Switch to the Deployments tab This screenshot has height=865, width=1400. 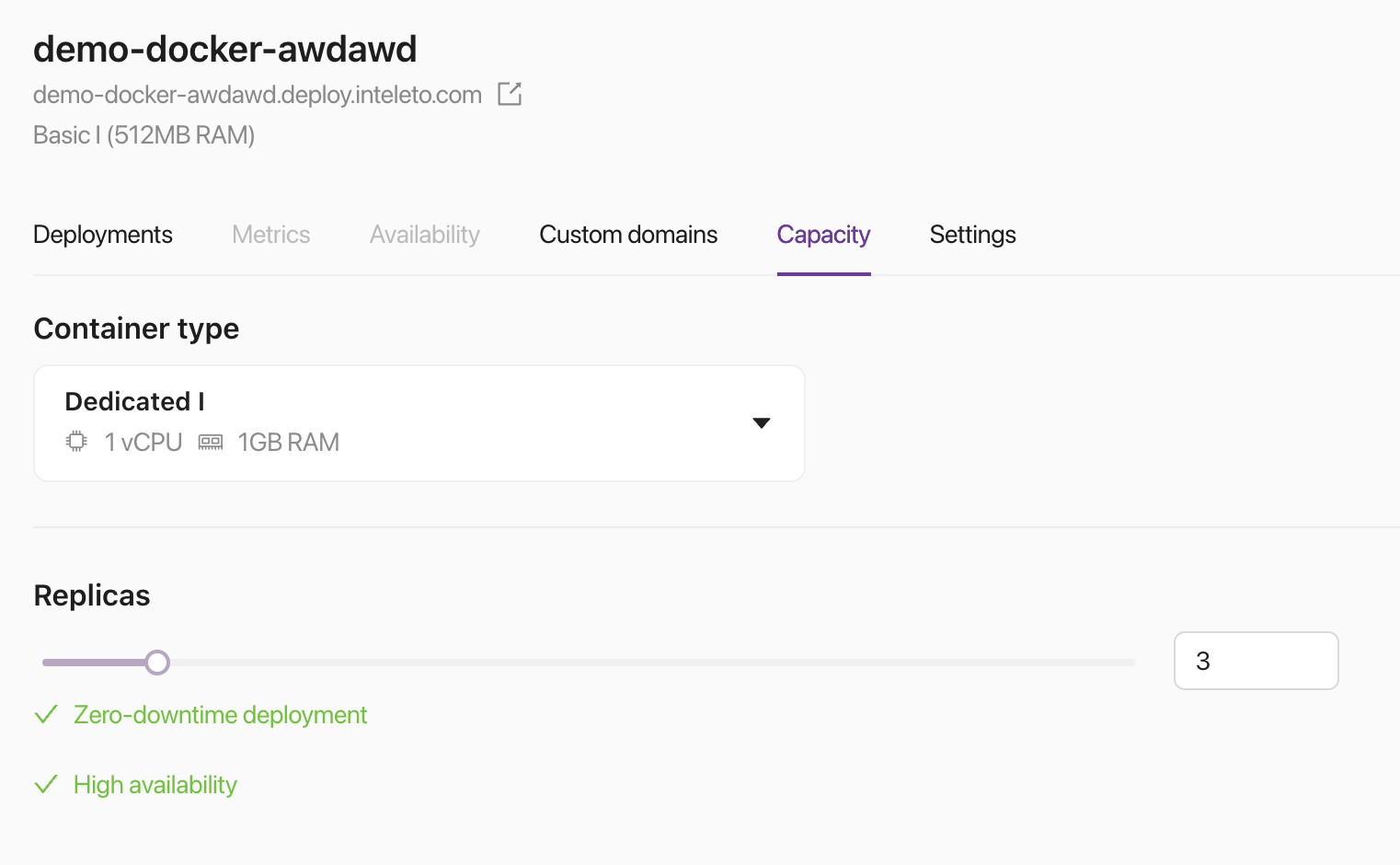103,235
